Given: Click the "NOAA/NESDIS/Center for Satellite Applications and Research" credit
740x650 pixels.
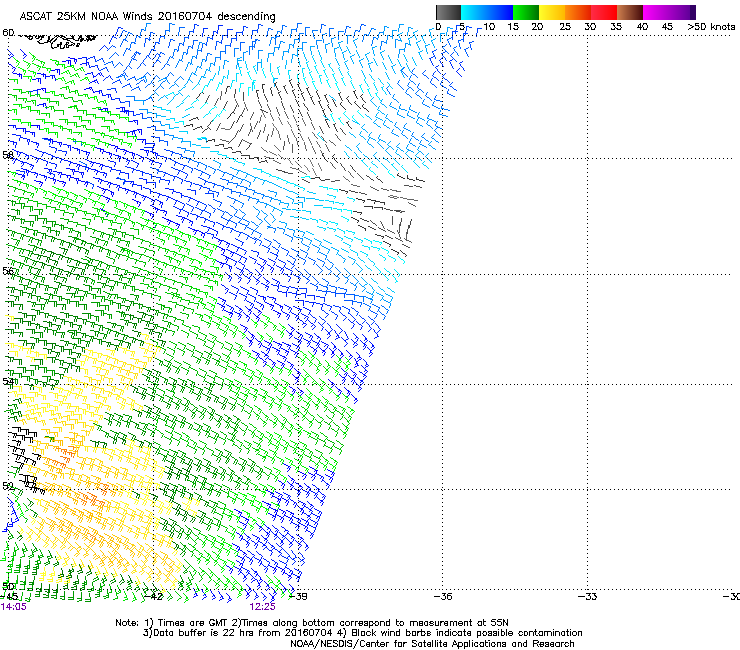Looking at the screenshot, I should (x=432, y=644).
